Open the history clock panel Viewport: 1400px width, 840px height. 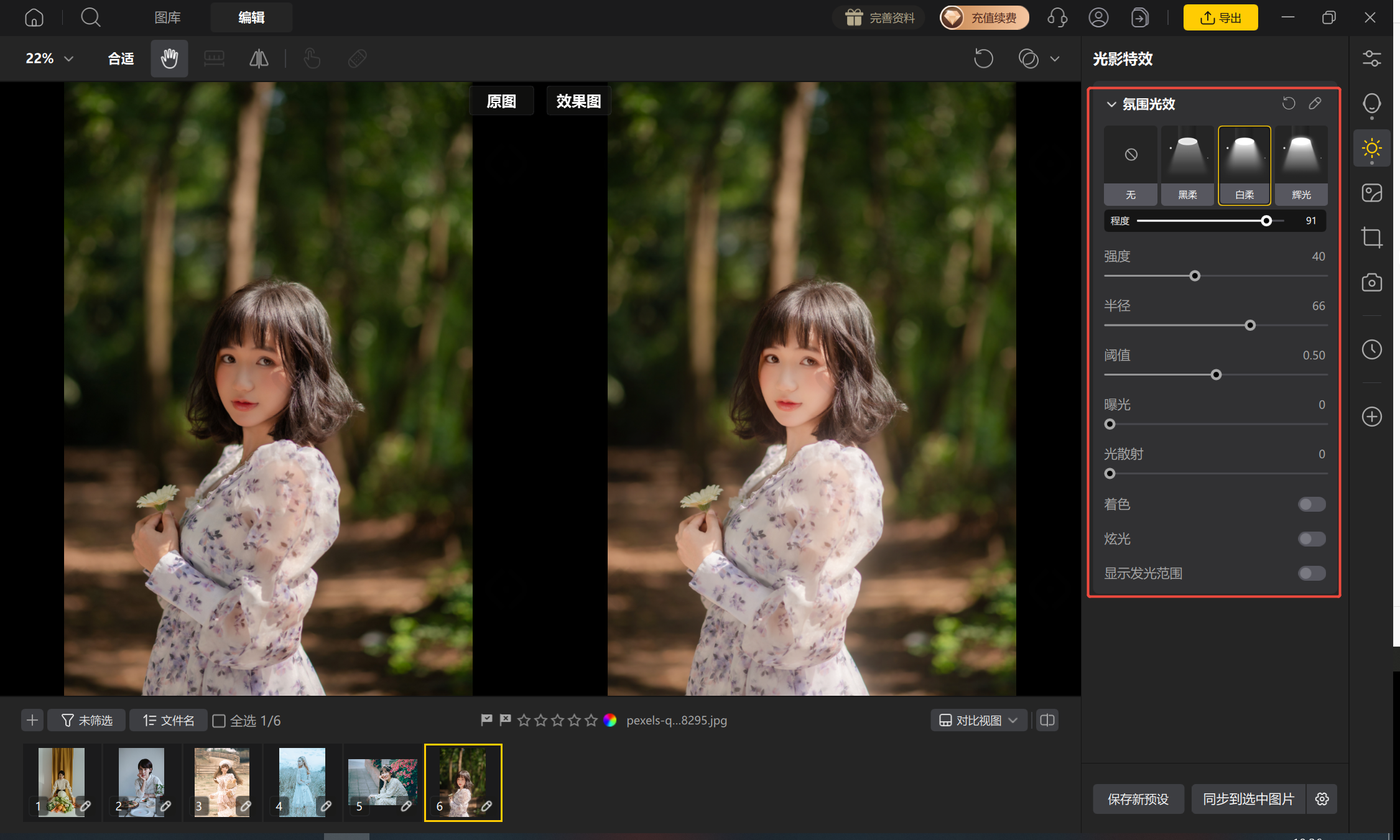click(x=1371, y=349)
